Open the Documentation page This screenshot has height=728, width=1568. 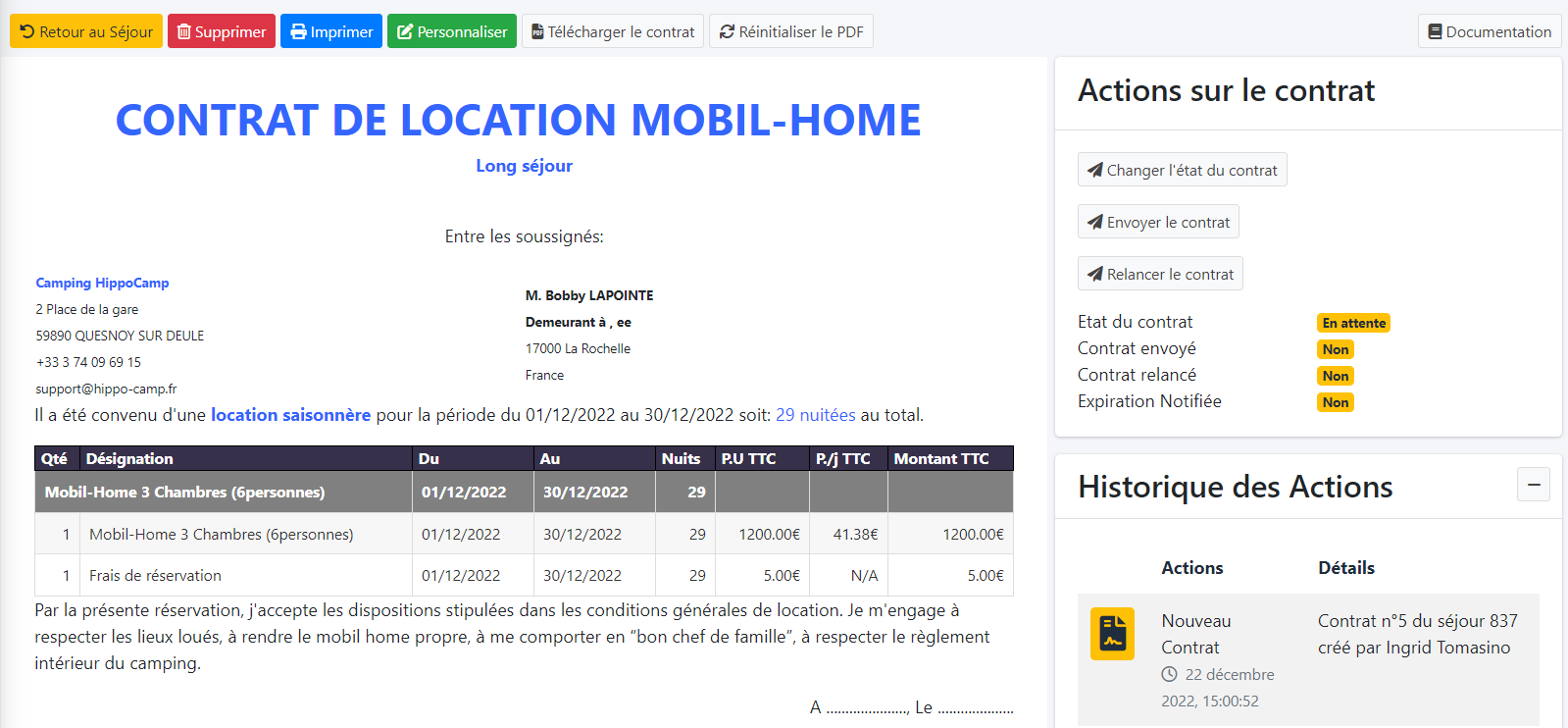click(1490, 31)
